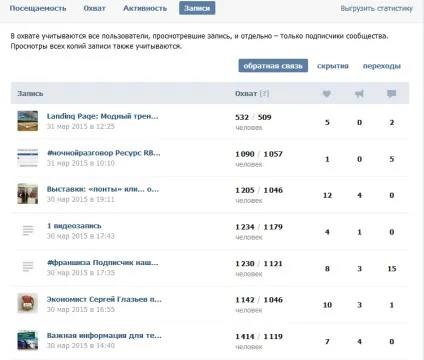Click likes count 12 in Выставки row

tap(327, 195)
